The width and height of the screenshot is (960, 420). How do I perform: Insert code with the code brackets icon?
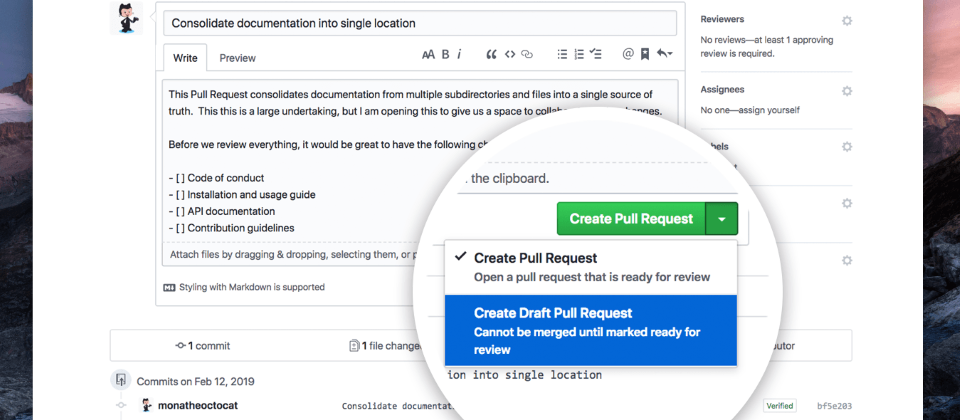tap(509, 54)
